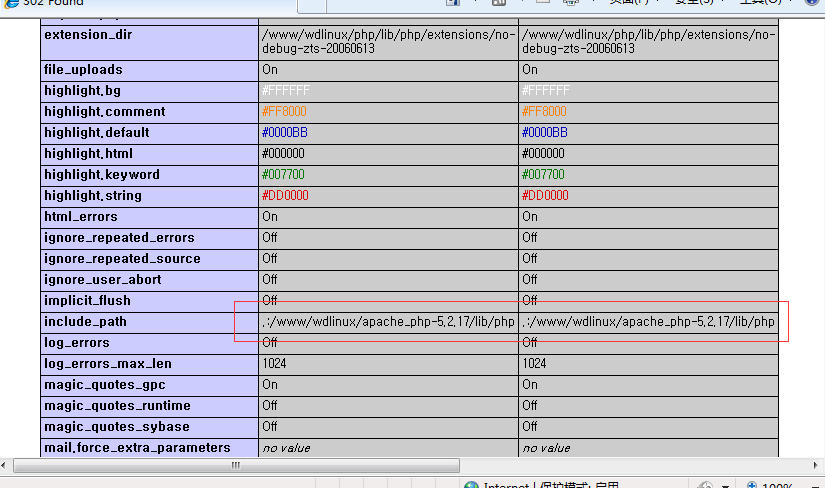
Task: Click #000000 value in last column
Action: coord(543,154)
